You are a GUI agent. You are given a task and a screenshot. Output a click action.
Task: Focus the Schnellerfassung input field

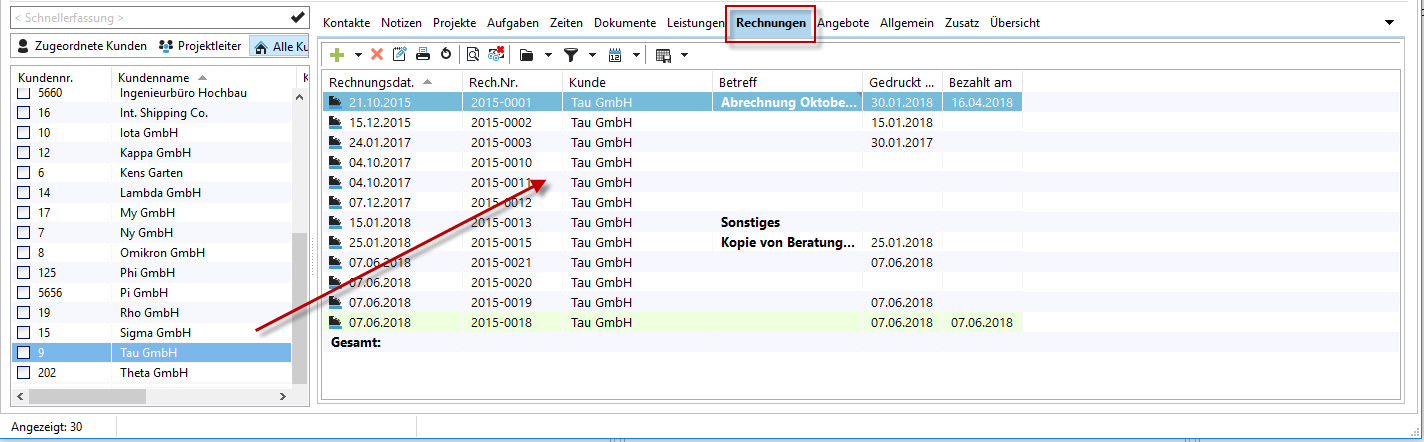145,17
